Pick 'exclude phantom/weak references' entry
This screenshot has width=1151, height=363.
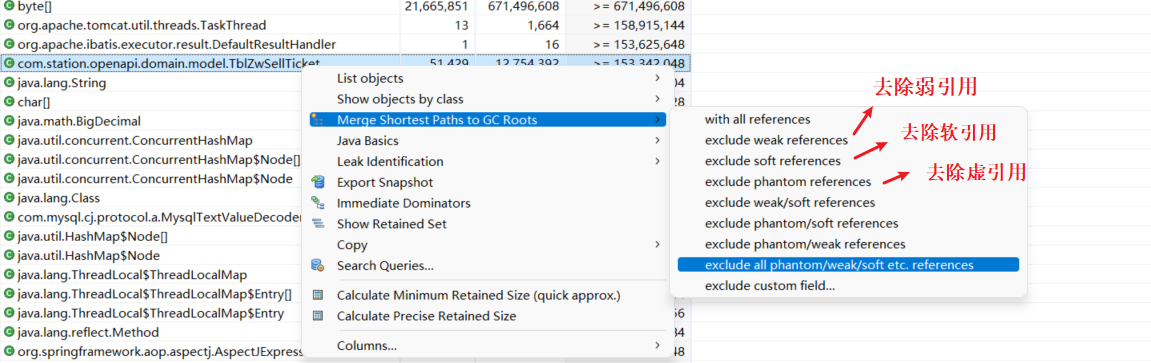pyautogui.click(x=805, y=243)
